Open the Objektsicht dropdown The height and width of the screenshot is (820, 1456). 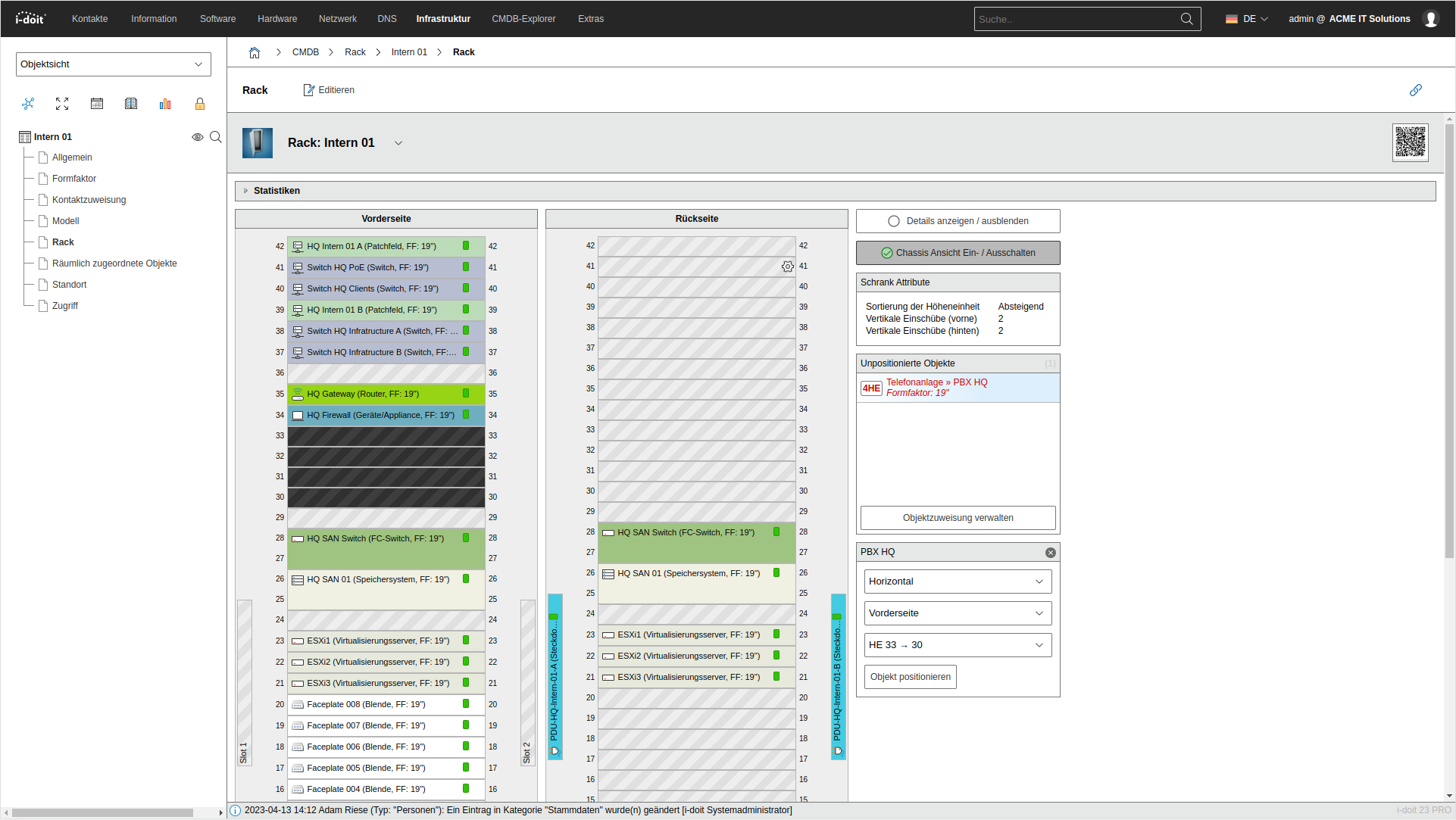(x=113, y=64)
